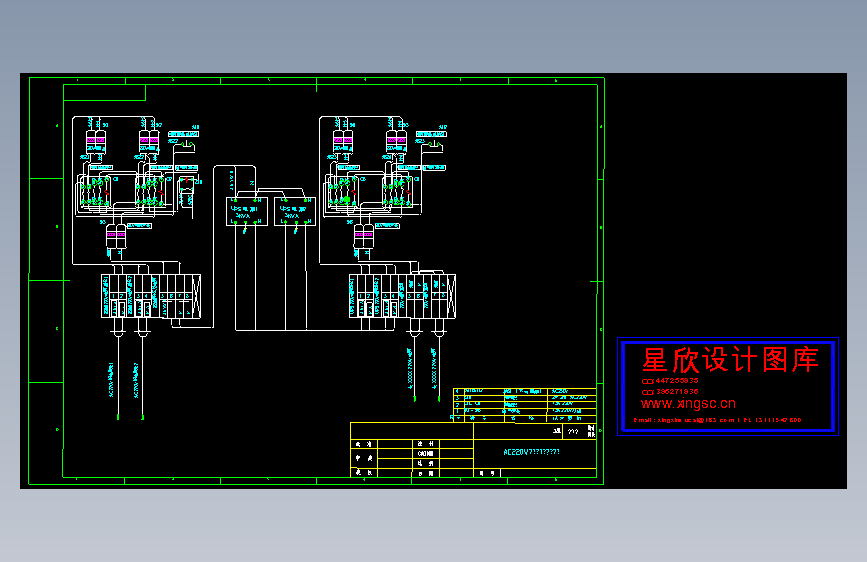Select the AC220V drawing title text

pos(531,452)
